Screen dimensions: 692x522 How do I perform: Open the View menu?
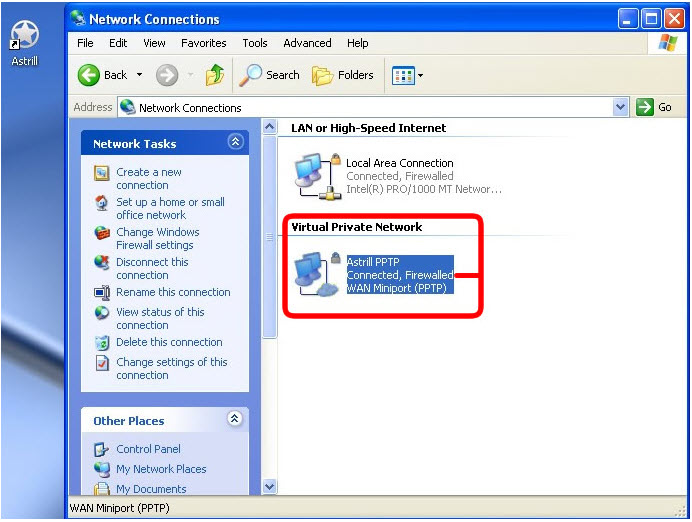click(x=154, y=43)
